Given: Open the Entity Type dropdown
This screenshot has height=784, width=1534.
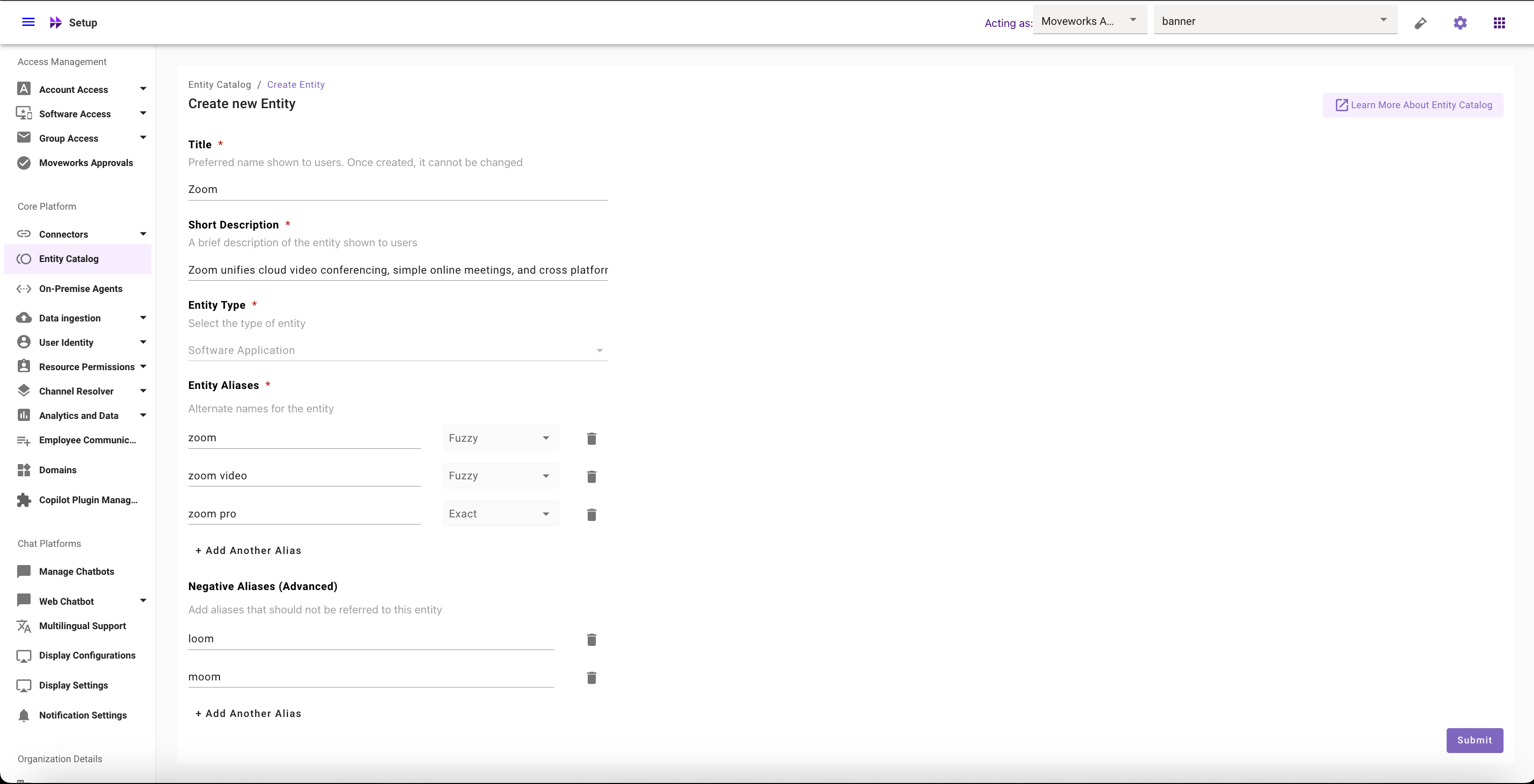Looking at the screenshot, I should tap(397, 350).
